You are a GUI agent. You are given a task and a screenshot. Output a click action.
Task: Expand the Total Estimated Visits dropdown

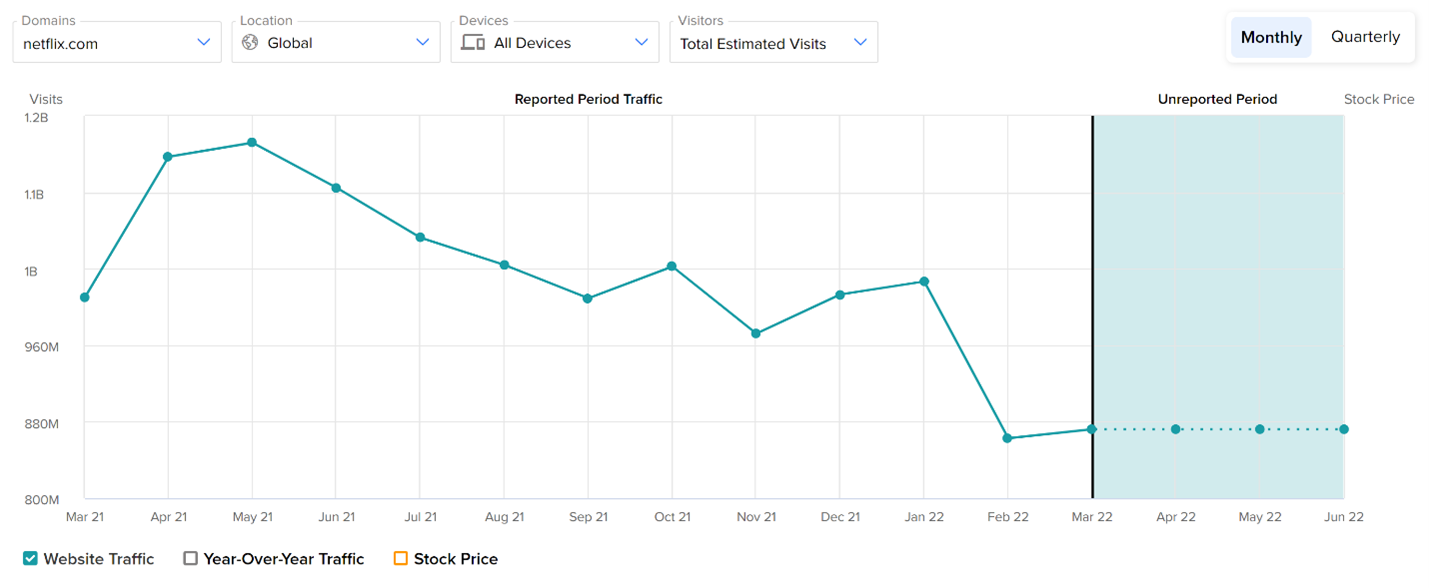[x=774, y=43]
